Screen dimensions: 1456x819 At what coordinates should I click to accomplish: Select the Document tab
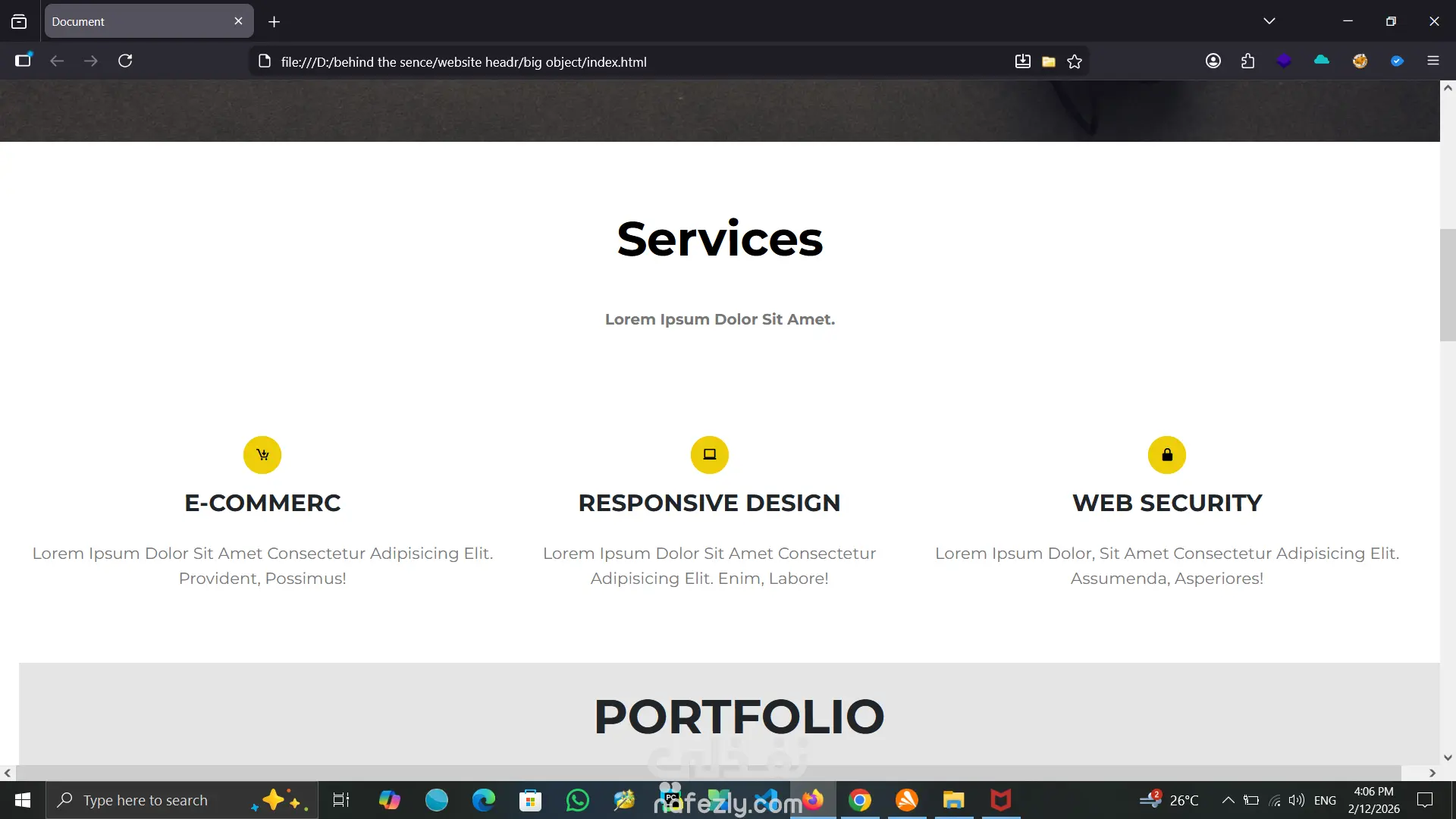136,21
